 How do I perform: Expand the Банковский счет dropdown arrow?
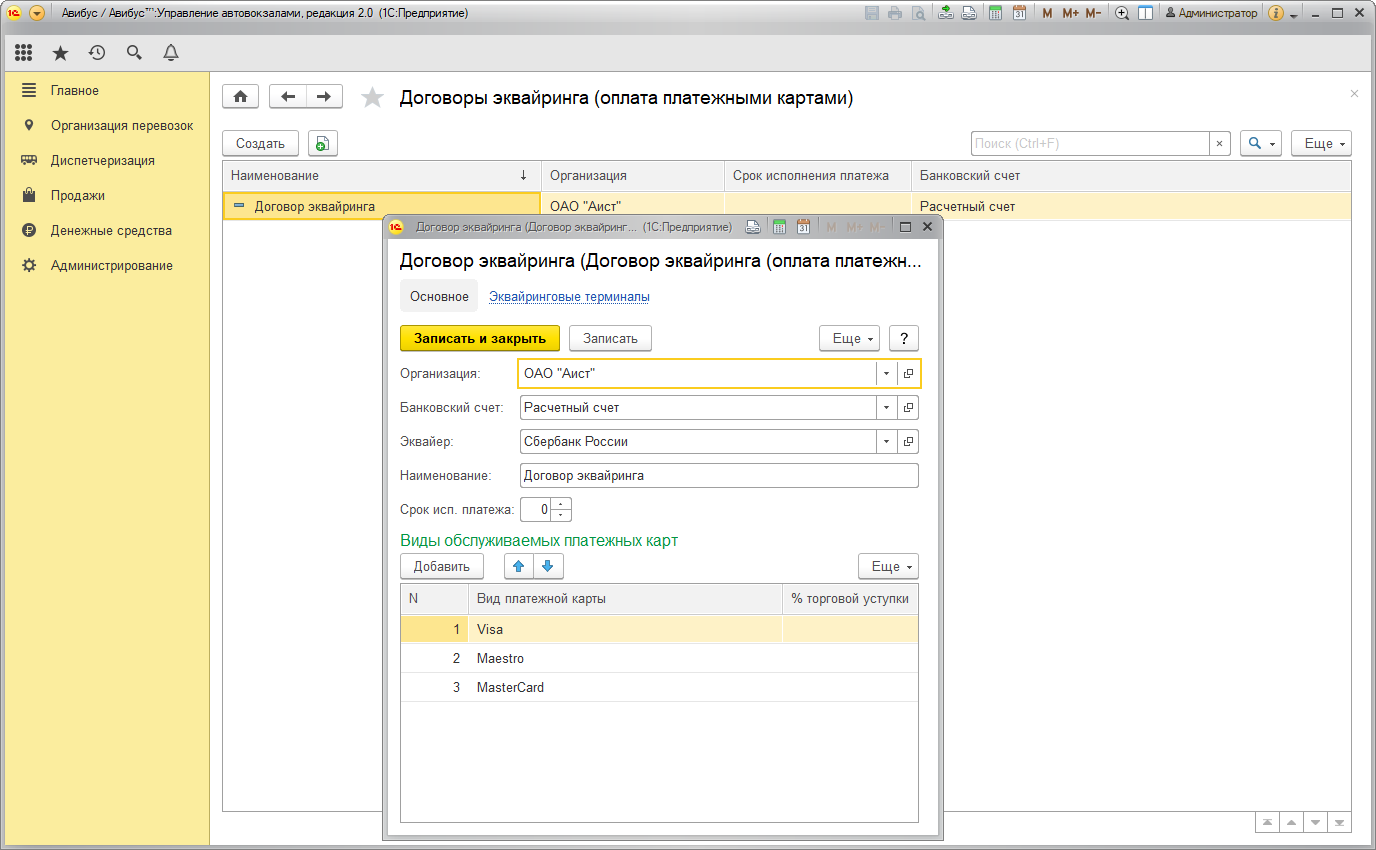click(886, 408)
